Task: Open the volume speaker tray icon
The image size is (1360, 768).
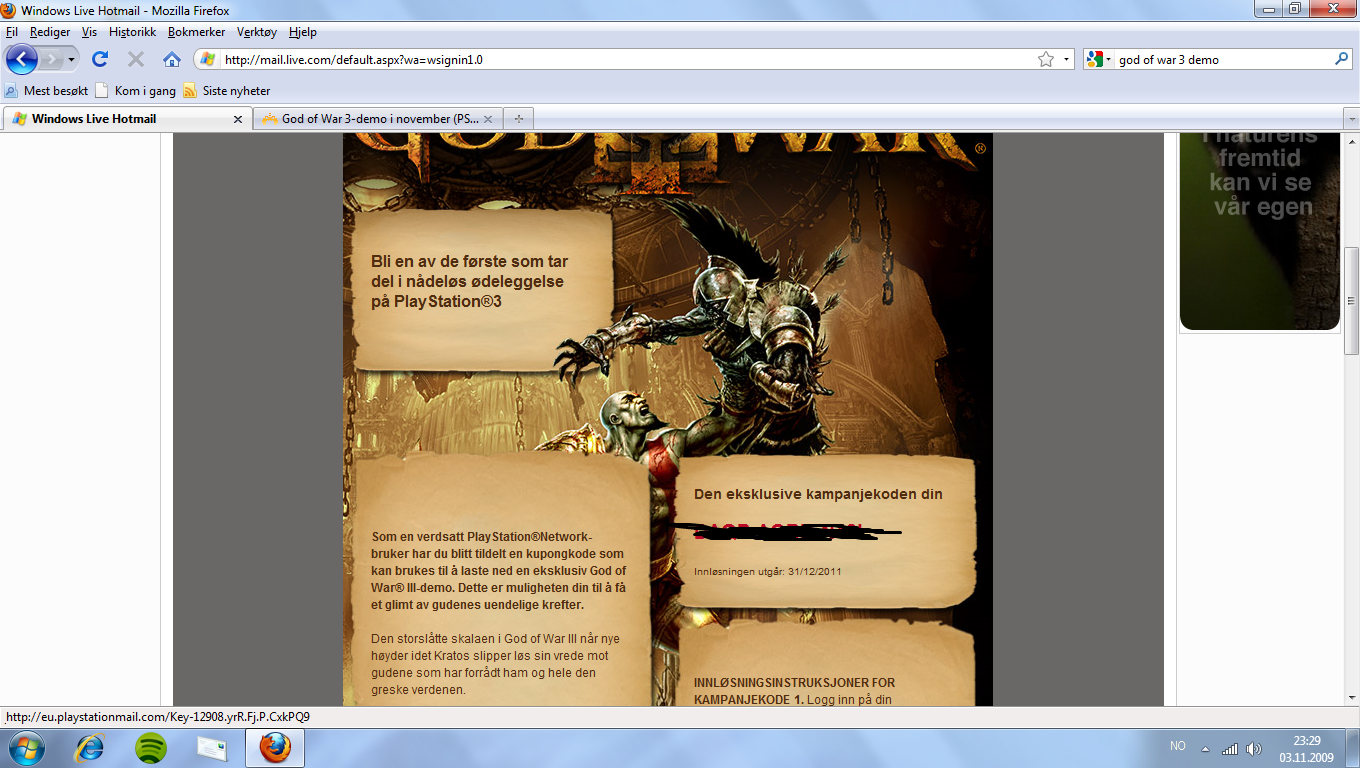Action: pyautogui.click(x=1254, y=748)
